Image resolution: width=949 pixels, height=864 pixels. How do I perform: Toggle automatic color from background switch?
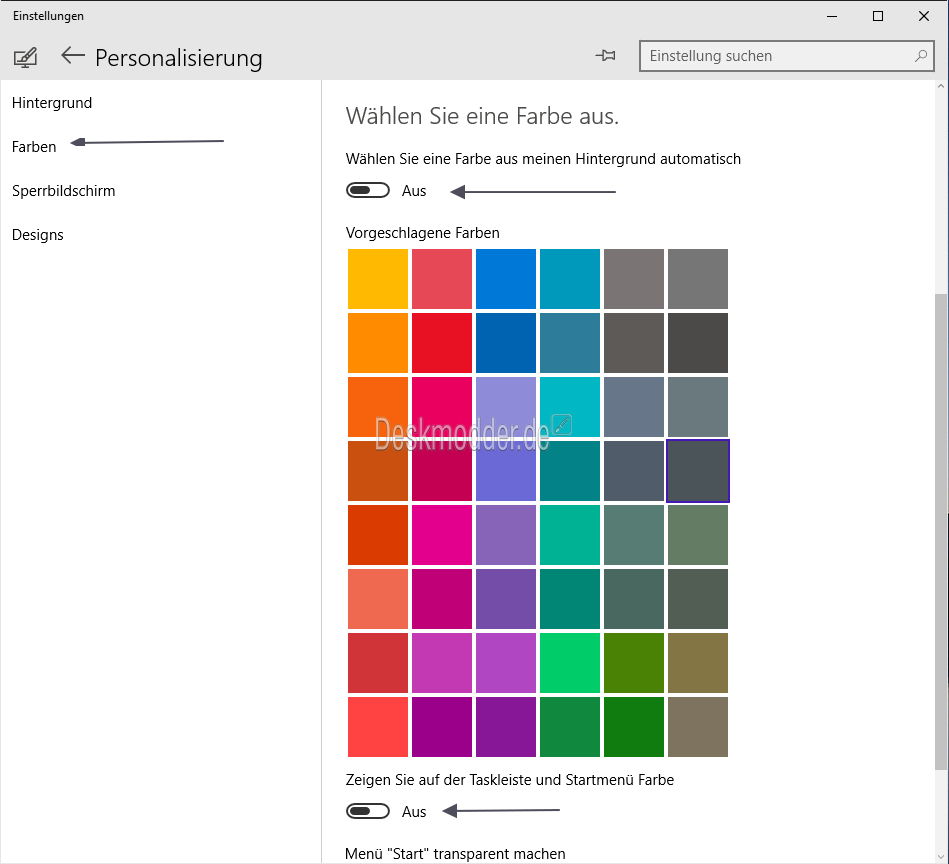368,191
